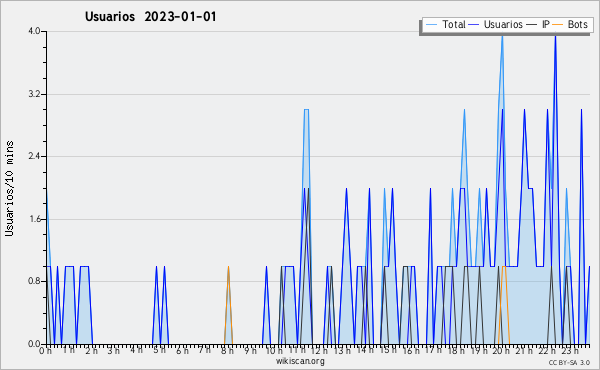Click the 17 h x-axis label
Image resolution: width=600 pixels, height=370 pixels.
(x=433, y=350)
